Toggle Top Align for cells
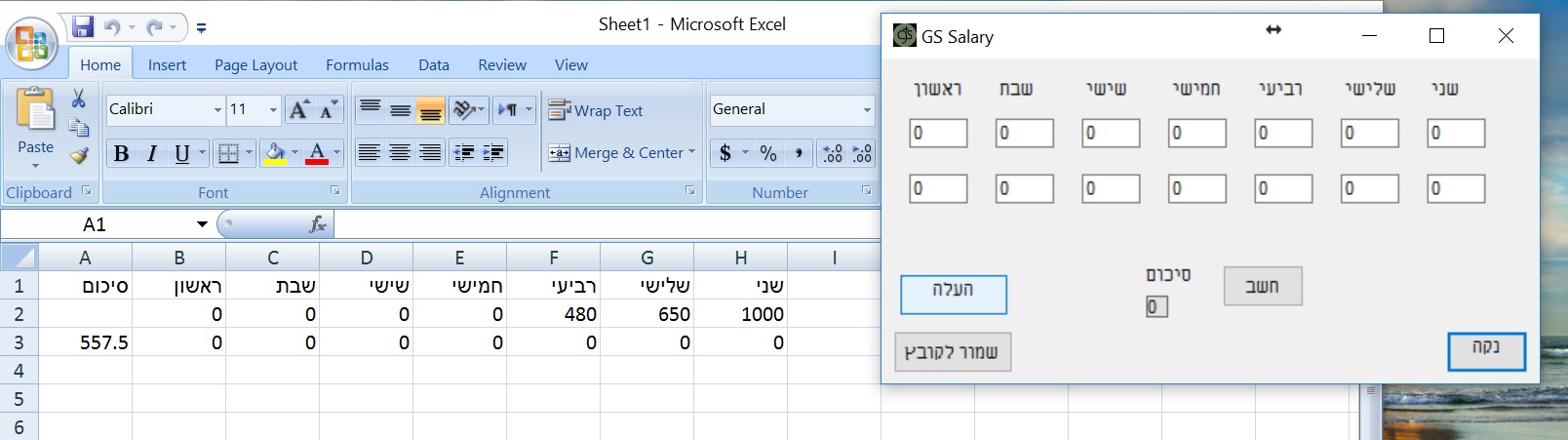The width and height of the screenshot is (1568, 440). 370,109
